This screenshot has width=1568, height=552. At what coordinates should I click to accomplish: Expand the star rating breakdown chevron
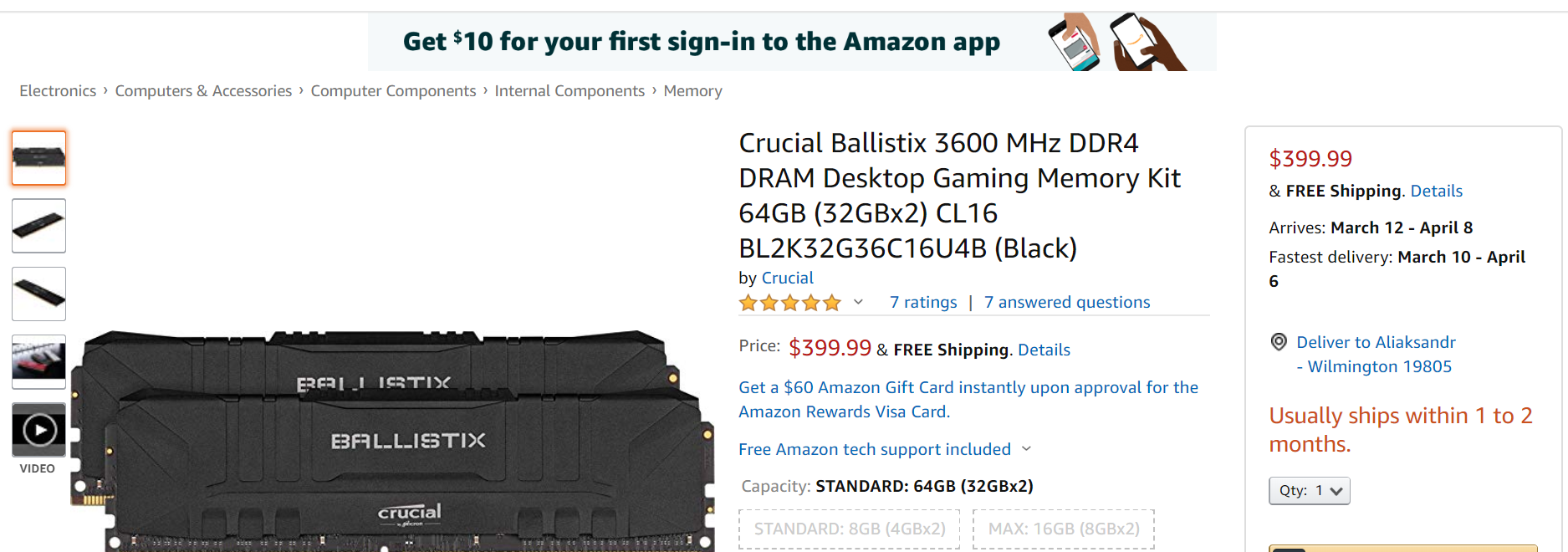tap(858, 302)
